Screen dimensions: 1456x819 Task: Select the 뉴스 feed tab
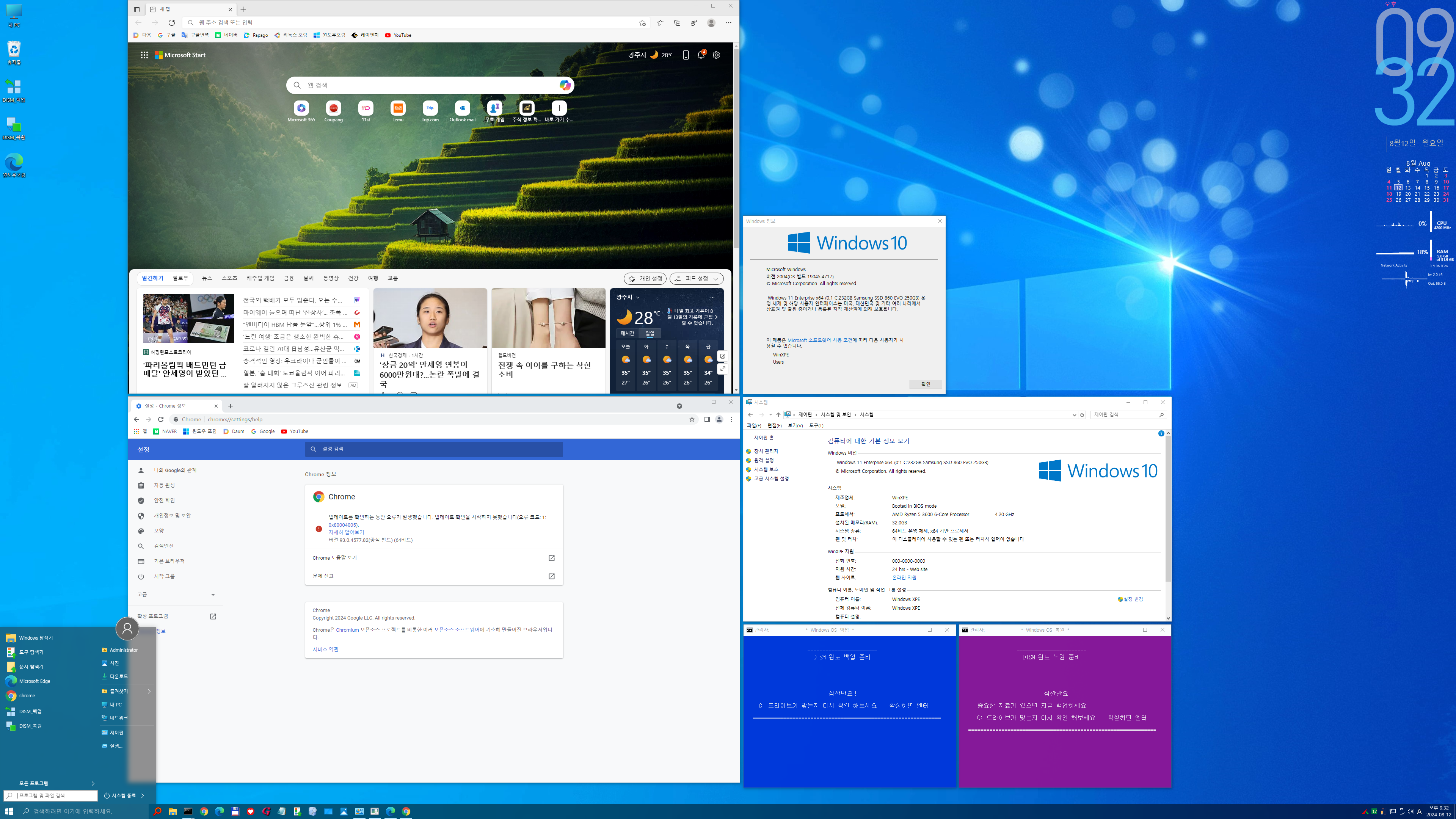207,278
